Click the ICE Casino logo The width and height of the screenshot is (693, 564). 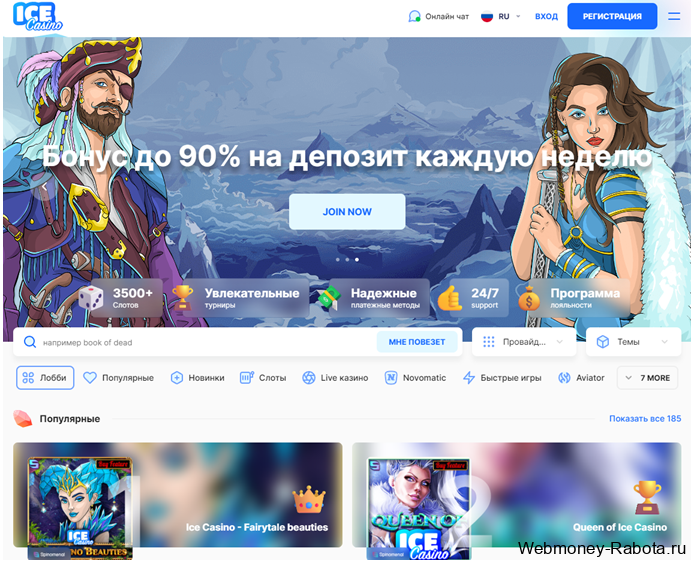pyautogui.click(x=38, y=17)
